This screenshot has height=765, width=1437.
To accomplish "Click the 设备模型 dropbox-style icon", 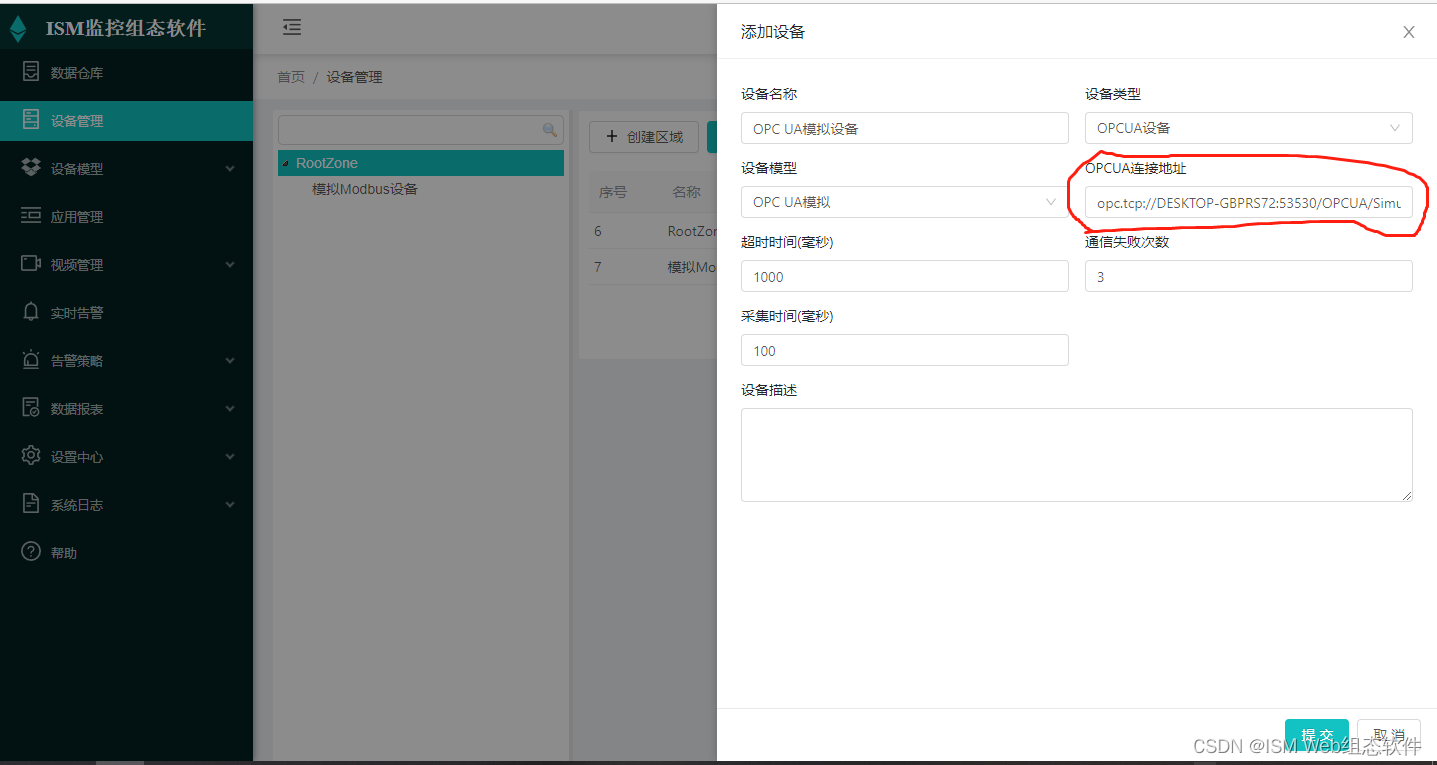I will (x=32, y=168).
